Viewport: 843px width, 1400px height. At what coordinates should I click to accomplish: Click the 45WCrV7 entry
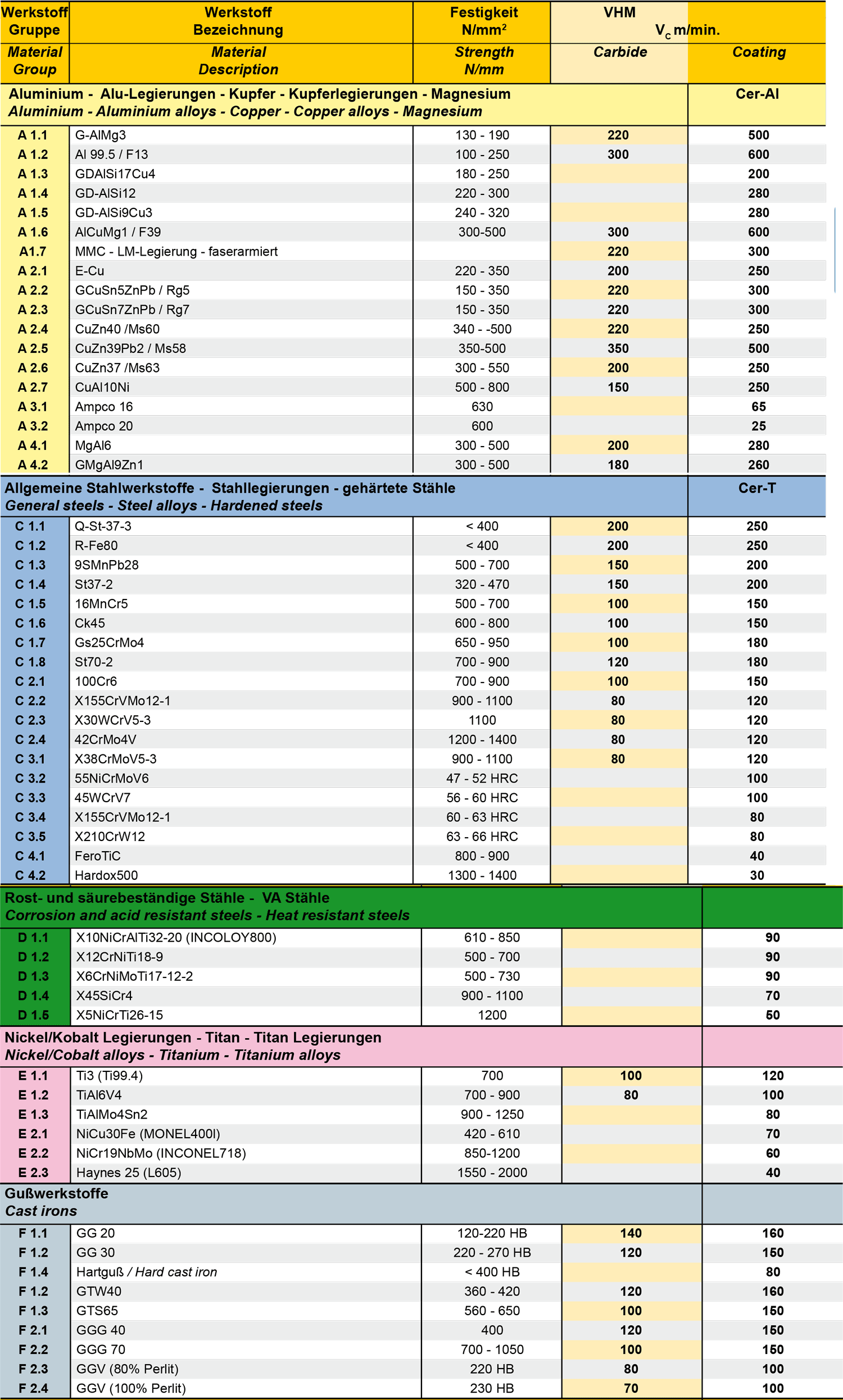(x=102, y=798)
